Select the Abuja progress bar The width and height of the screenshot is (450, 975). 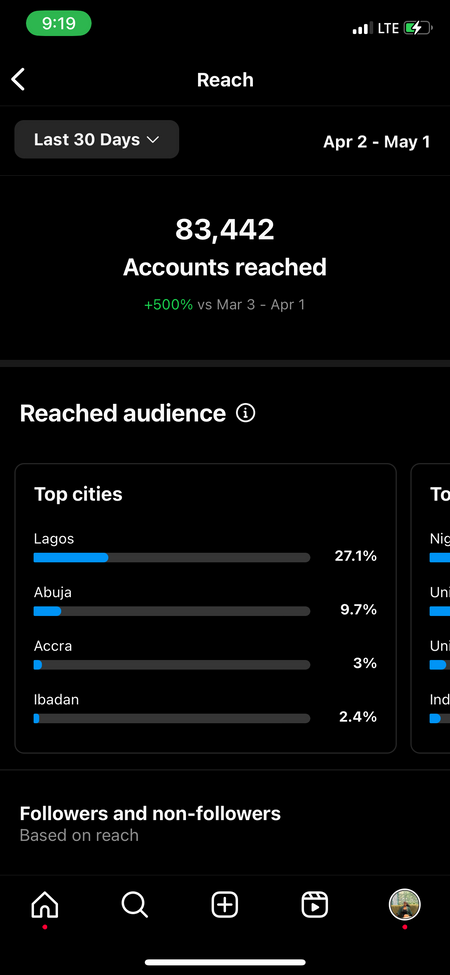coord(172,611)
